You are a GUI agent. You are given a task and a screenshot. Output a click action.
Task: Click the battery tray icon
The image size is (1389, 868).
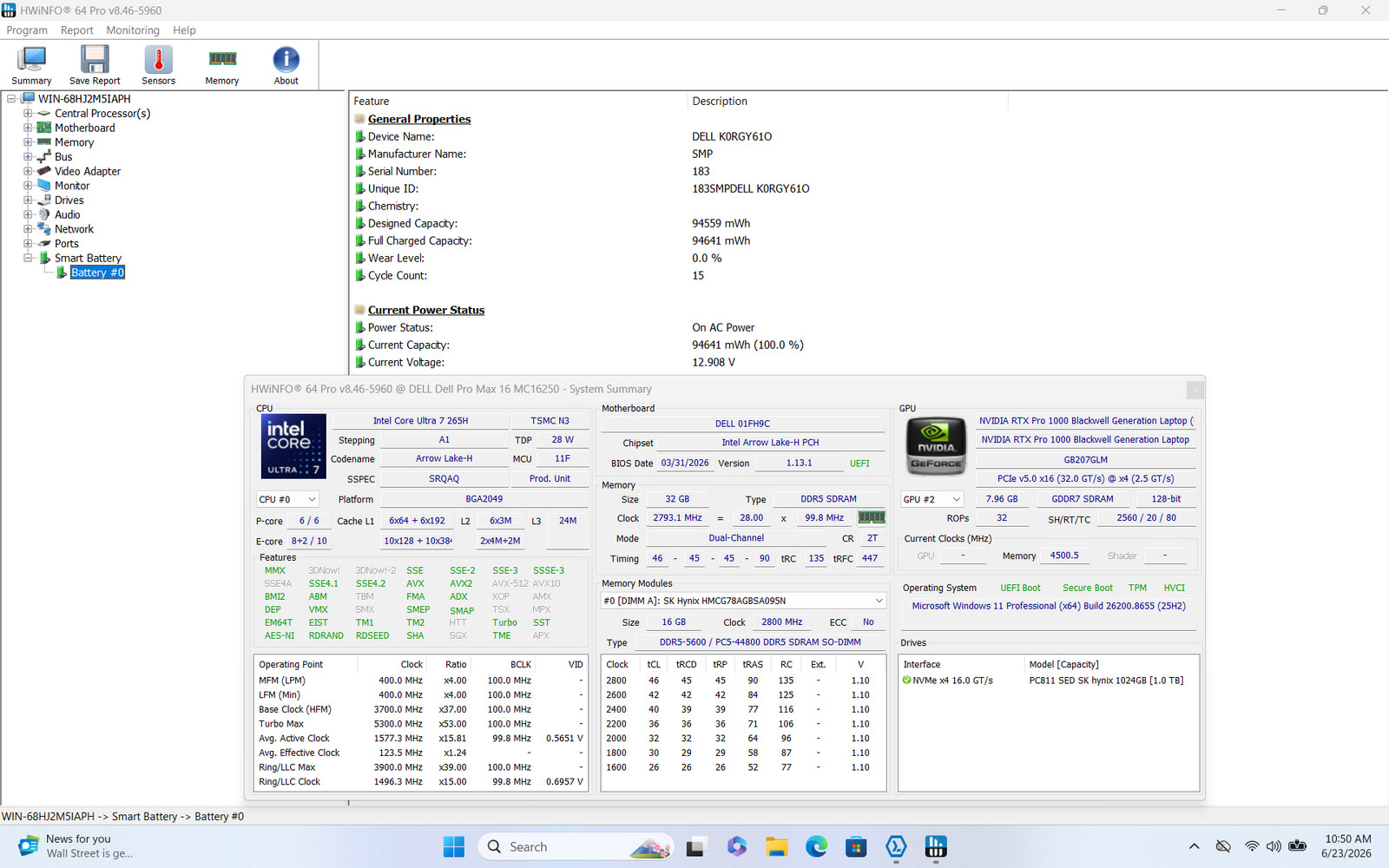[1298, 846]
